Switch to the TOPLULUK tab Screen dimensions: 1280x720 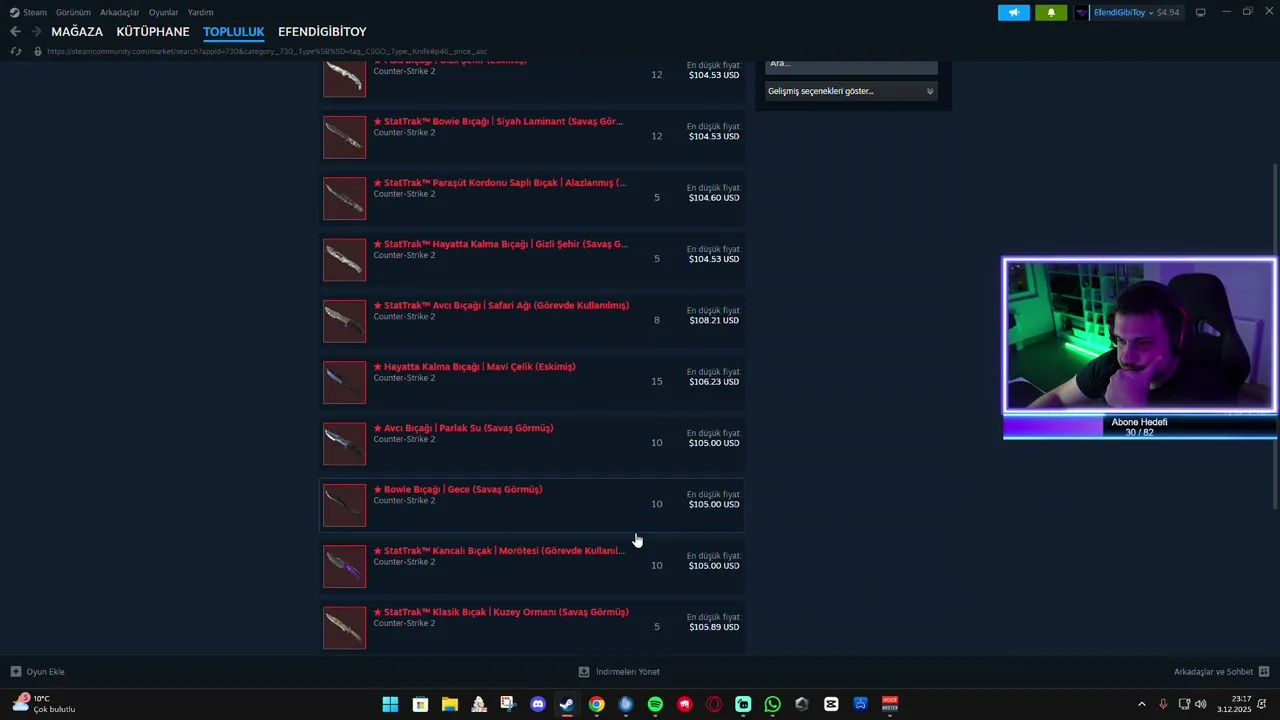click(x=233, y=32)
